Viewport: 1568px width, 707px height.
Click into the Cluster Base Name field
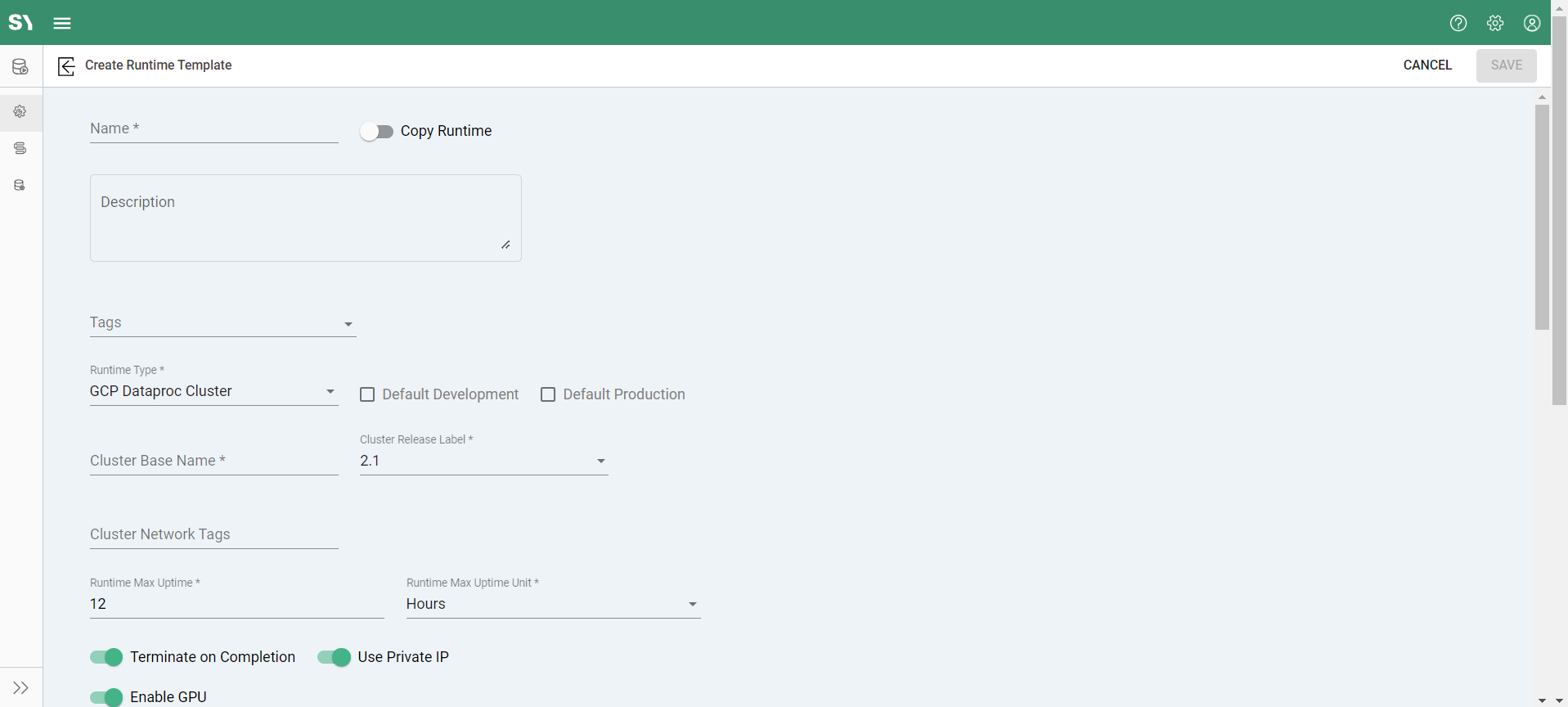click(x=213, y=462)
